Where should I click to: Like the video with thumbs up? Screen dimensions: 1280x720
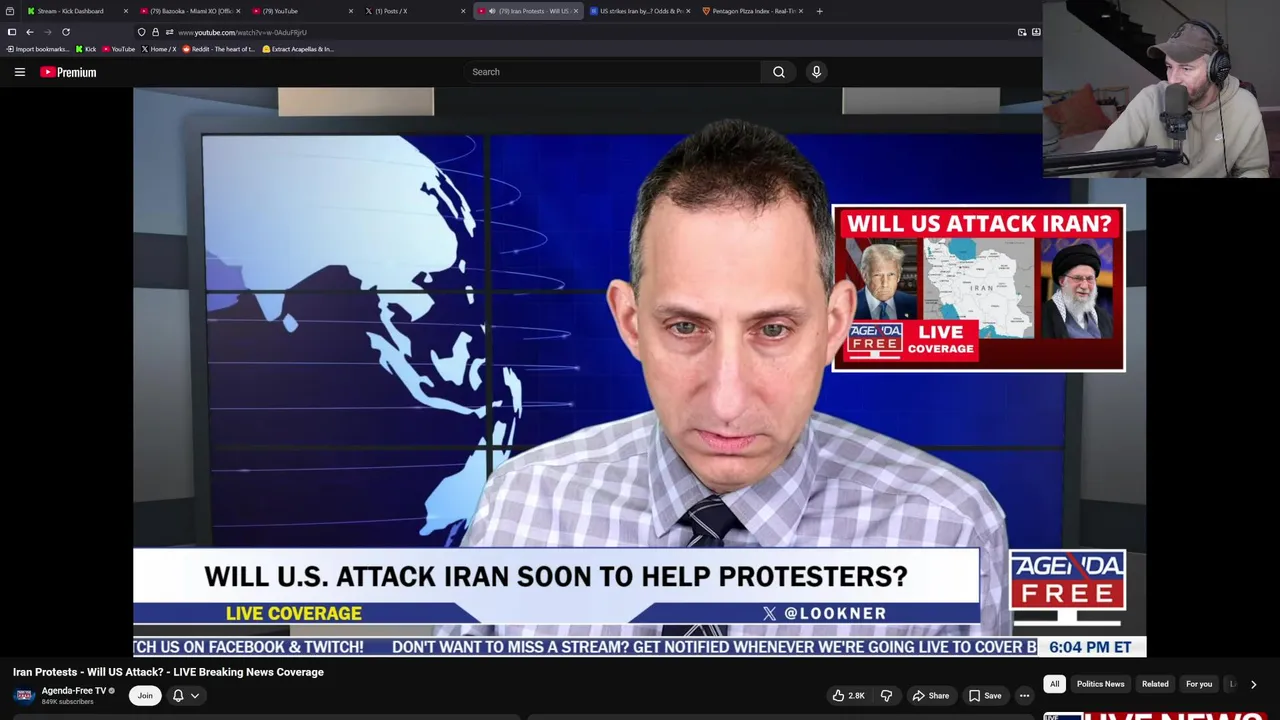(849, 696)
